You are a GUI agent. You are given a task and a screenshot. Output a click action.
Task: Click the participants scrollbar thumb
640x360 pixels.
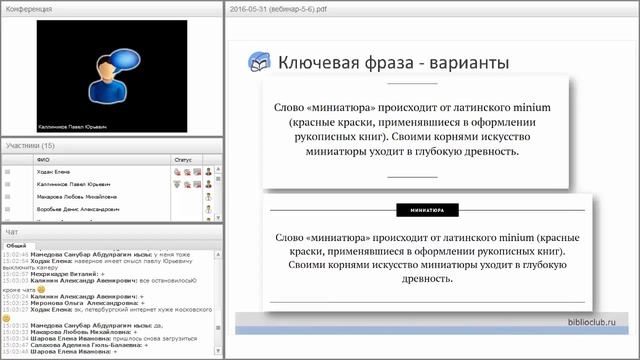tap(218, 179)
